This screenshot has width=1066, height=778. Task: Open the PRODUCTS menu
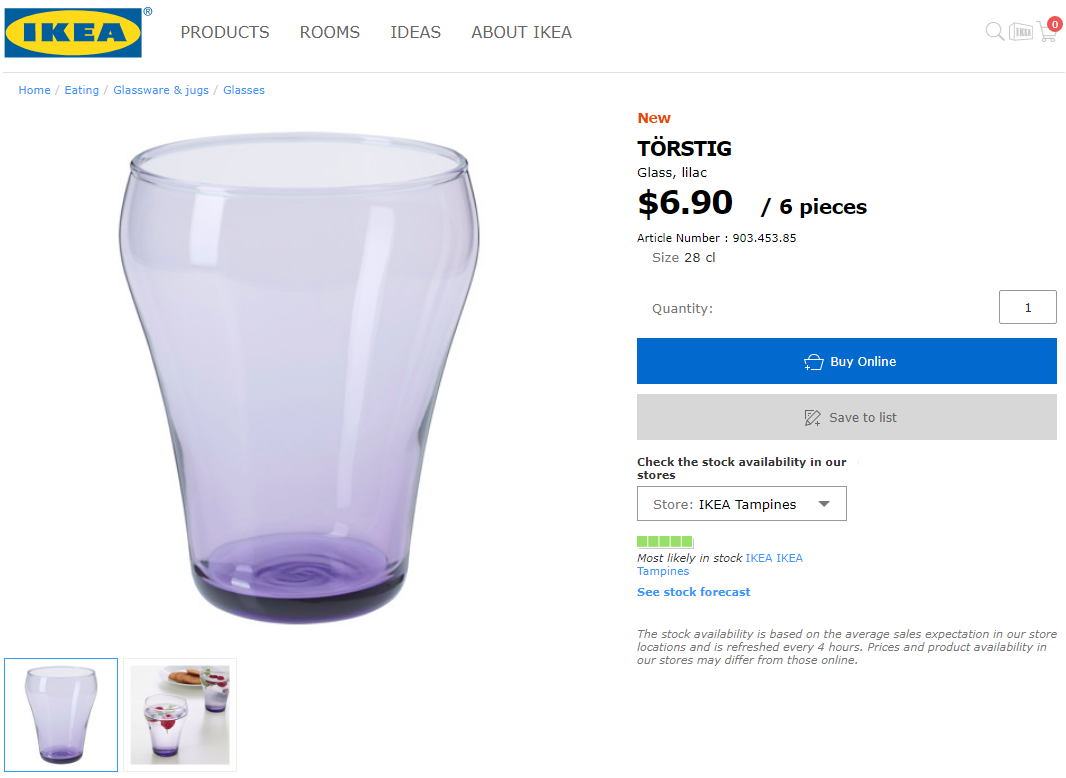point(224,32)
